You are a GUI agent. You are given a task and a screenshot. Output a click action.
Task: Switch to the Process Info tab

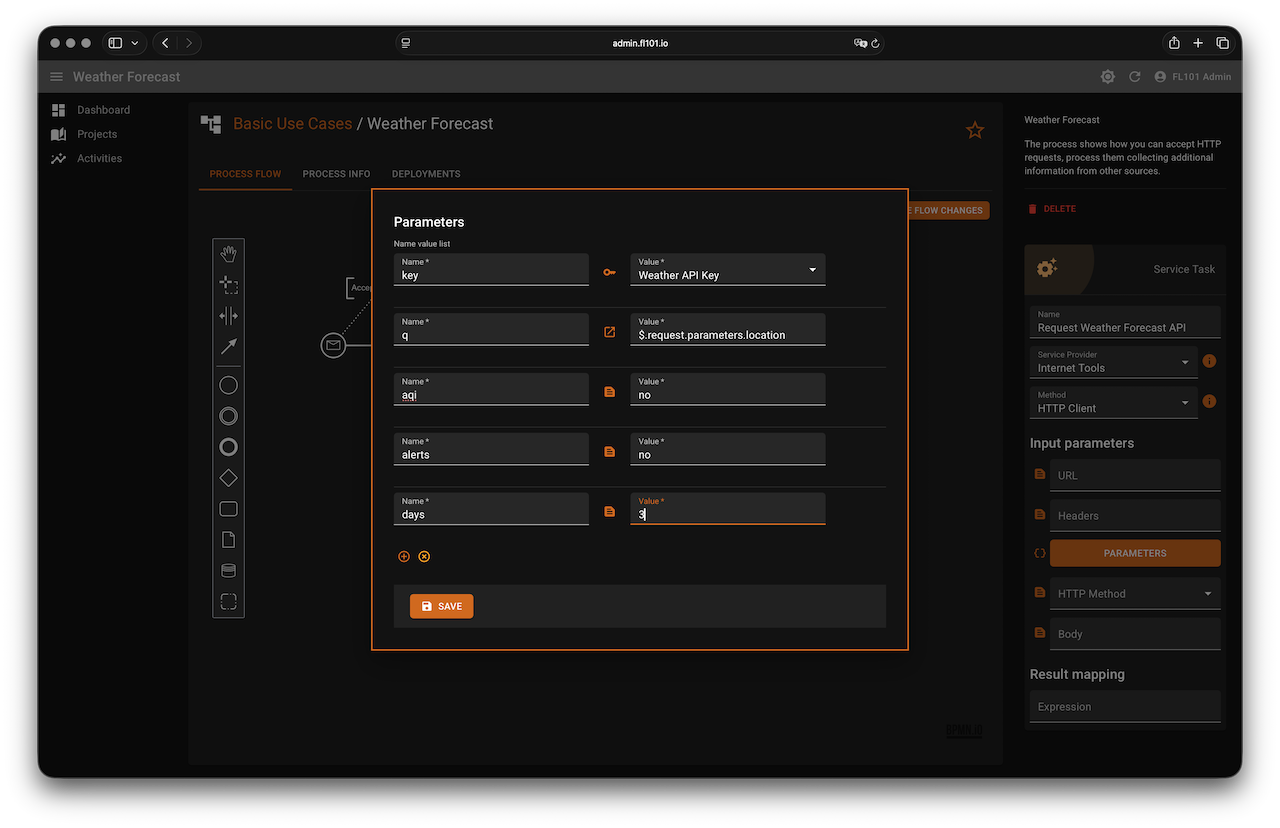click(336, 174)
